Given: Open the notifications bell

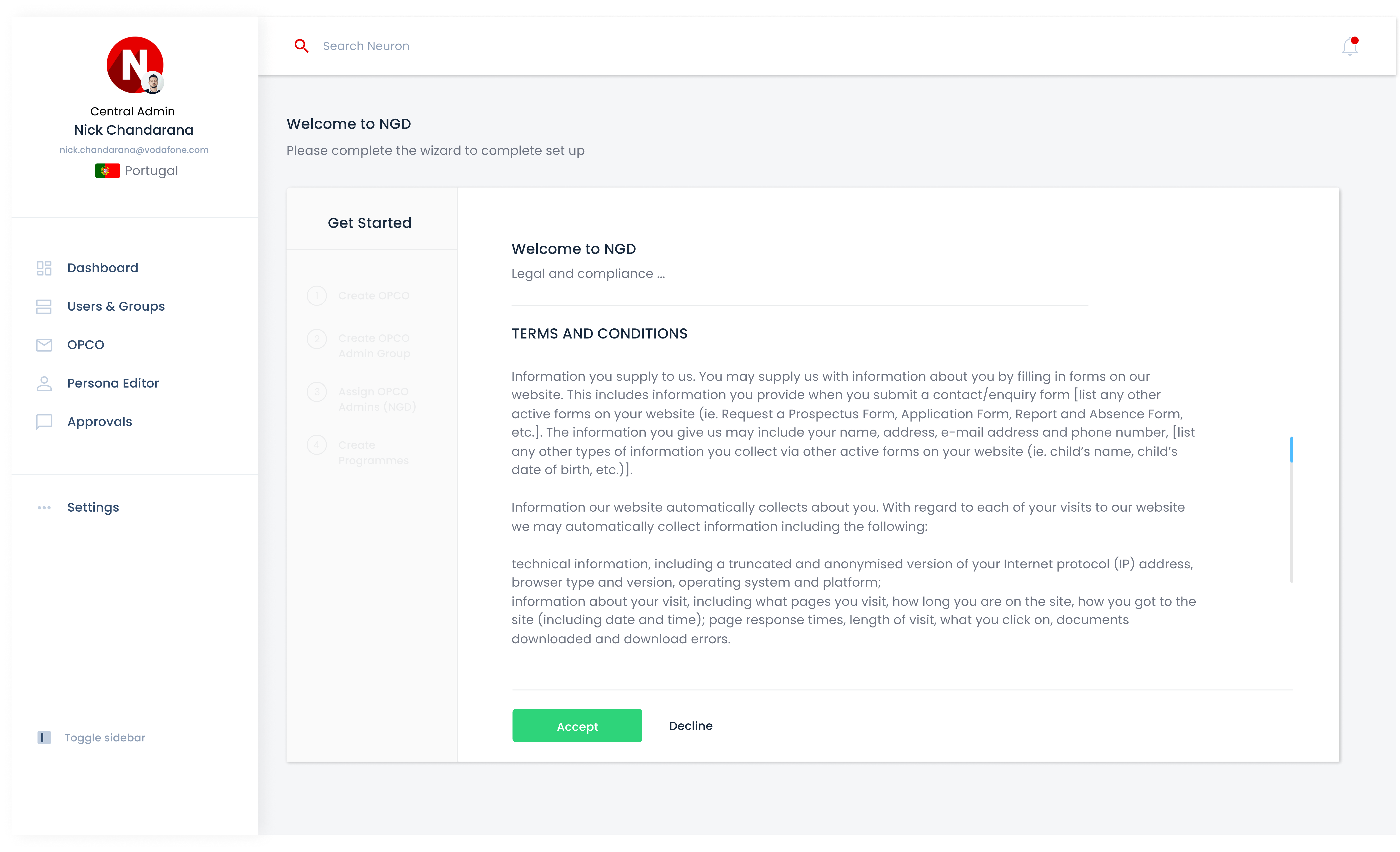Looking at the screenshot, I should coord(1350,47).
